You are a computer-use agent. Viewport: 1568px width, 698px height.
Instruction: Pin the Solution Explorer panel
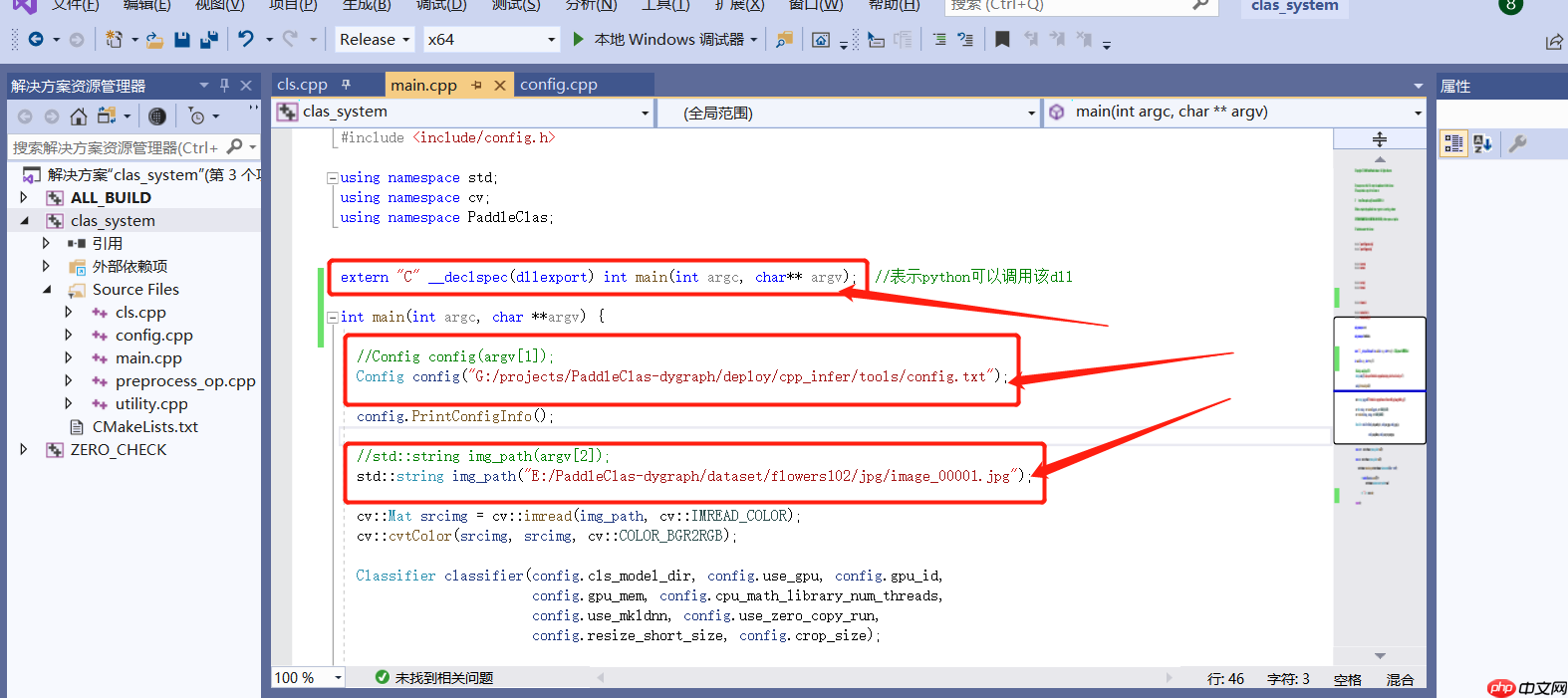click(224, 86)
